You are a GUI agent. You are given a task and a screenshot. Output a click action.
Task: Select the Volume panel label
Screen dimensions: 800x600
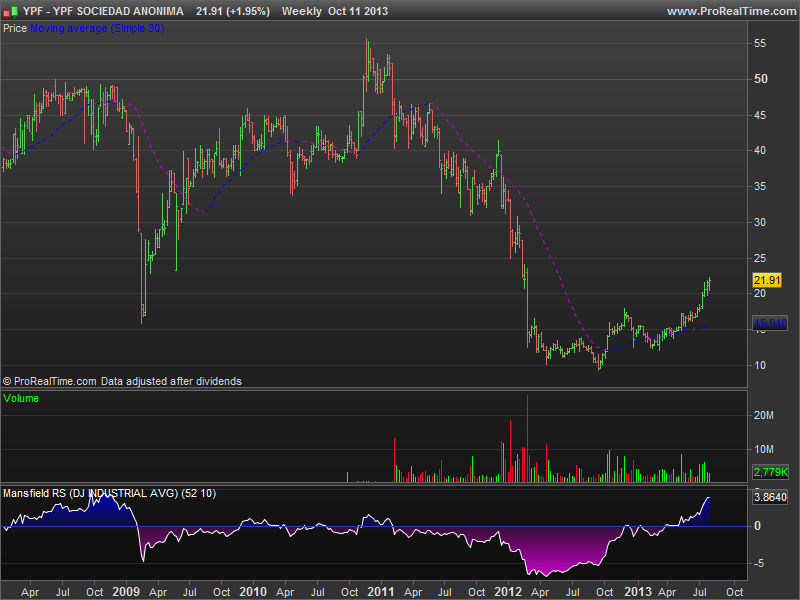point(21,399)
